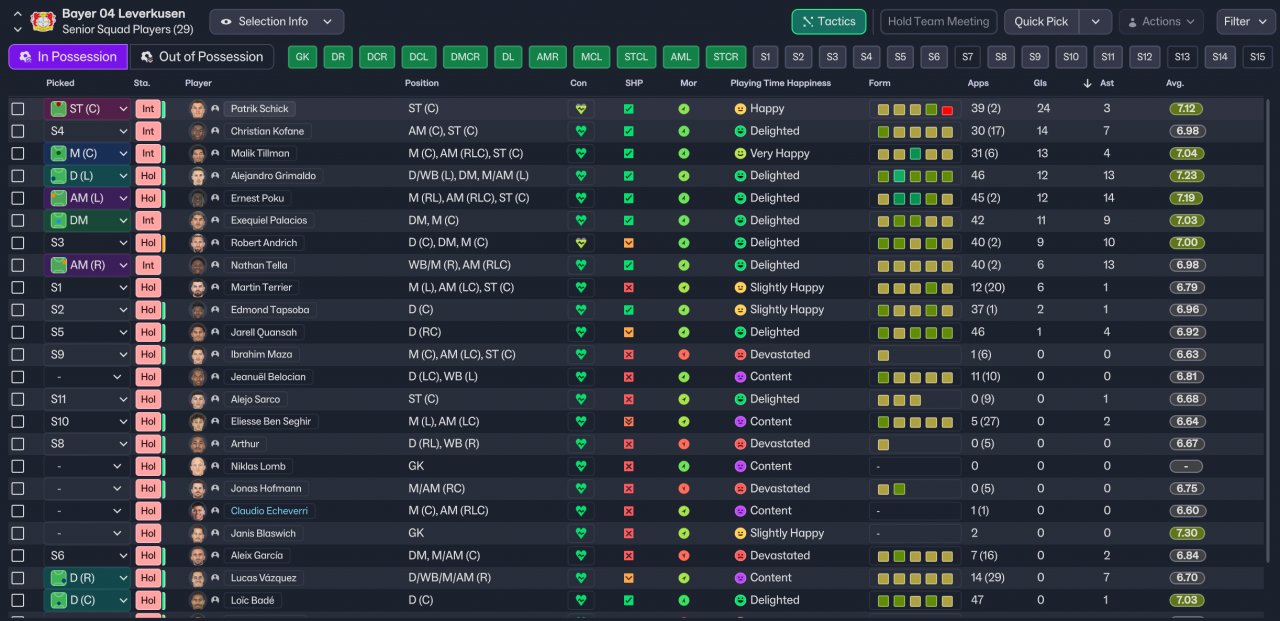Click Arthur's red morale icon
Image resolution: width=1280 pixels, height=621 pixels.
683,444
